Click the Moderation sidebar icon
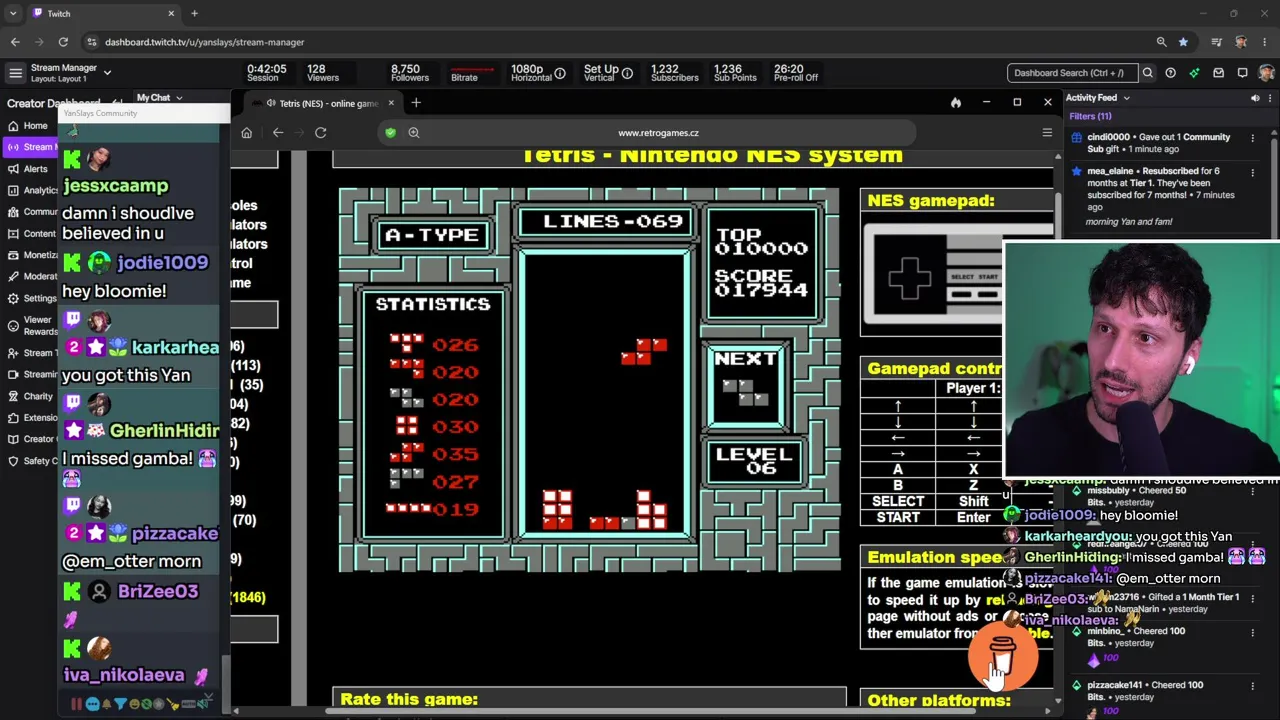The height and width of the screenshot is (720, 1280). click(x=13, y=276)
